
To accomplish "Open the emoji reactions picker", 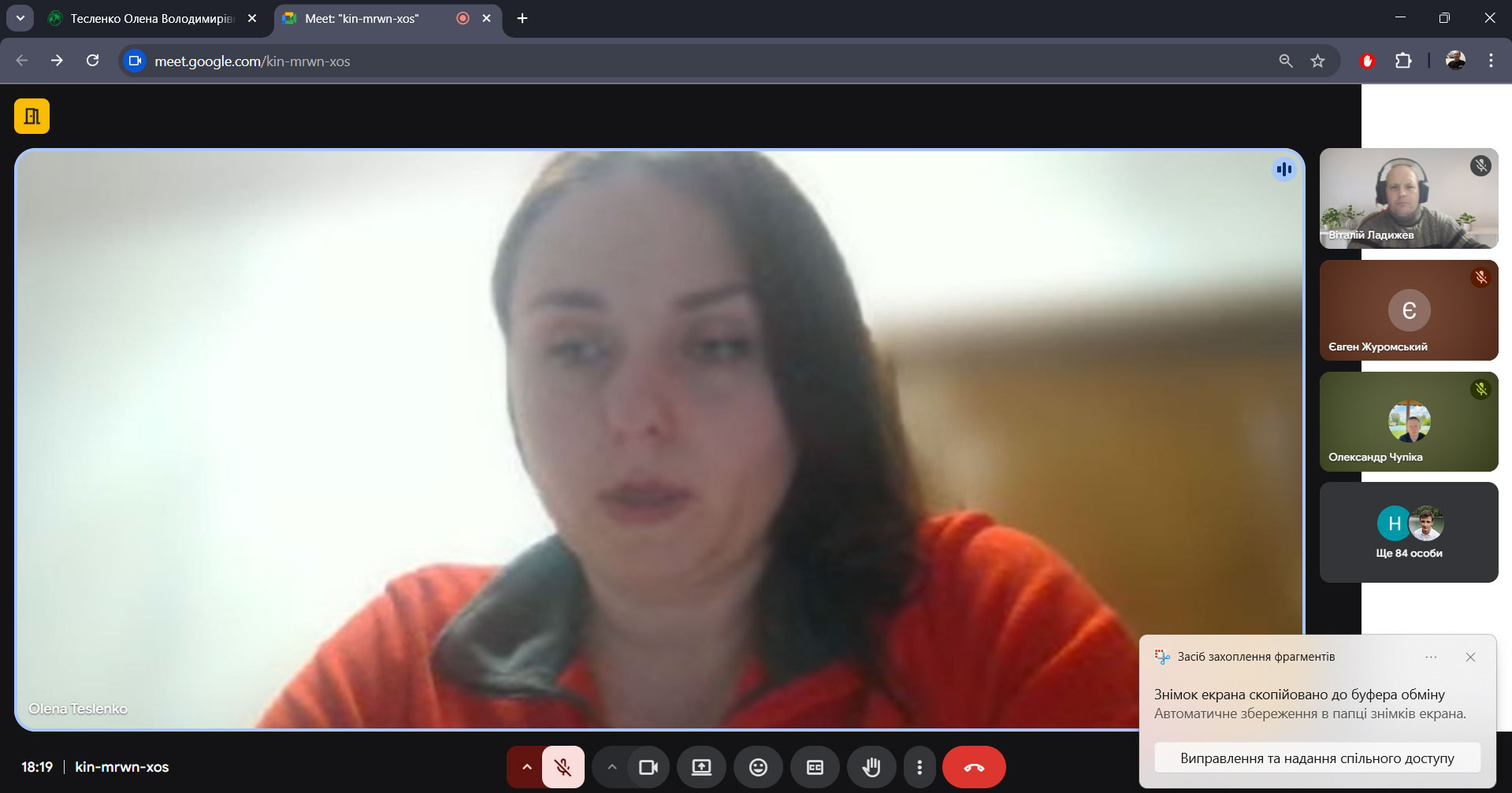I will point(758,767).
